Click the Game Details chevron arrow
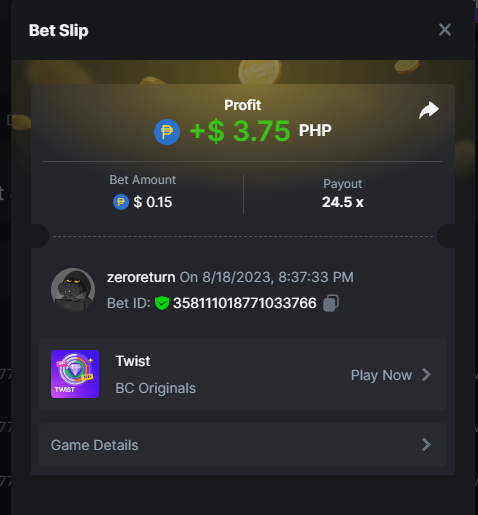This screenshot has width=478, height=515. (x=426, y=445)
